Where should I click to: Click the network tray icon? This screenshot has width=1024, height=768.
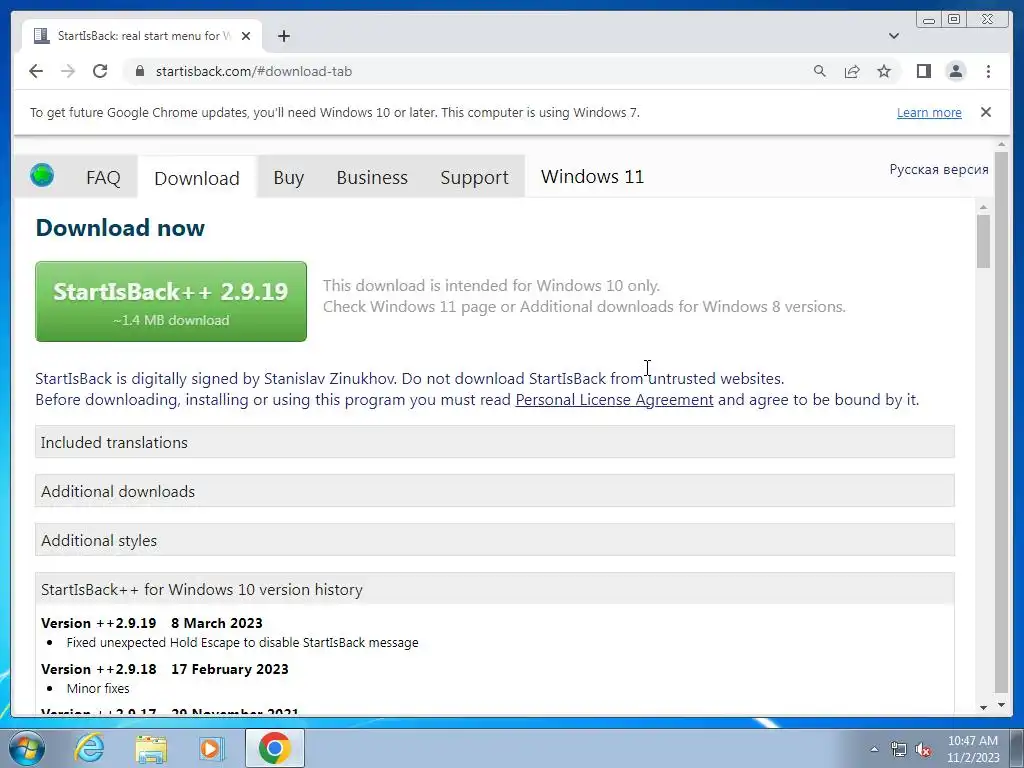[899, 749]
